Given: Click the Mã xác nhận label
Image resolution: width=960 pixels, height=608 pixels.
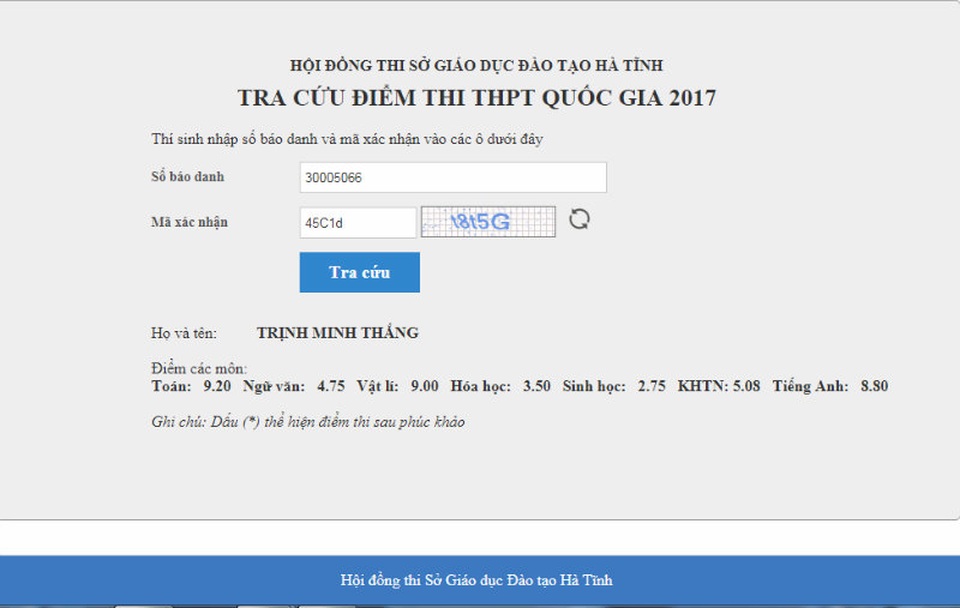Looking at the screenshot, I should 189,222.
